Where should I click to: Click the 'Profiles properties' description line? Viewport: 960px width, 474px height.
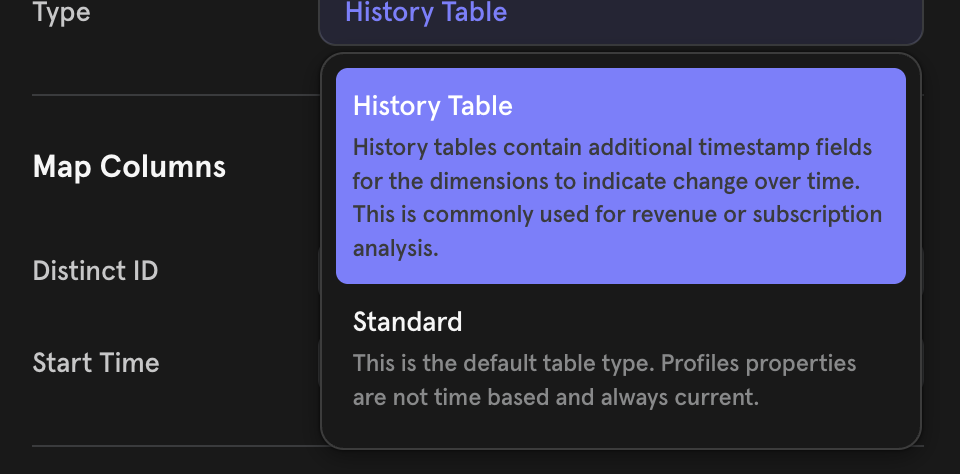pyautogui.click(x=604, y=362)
